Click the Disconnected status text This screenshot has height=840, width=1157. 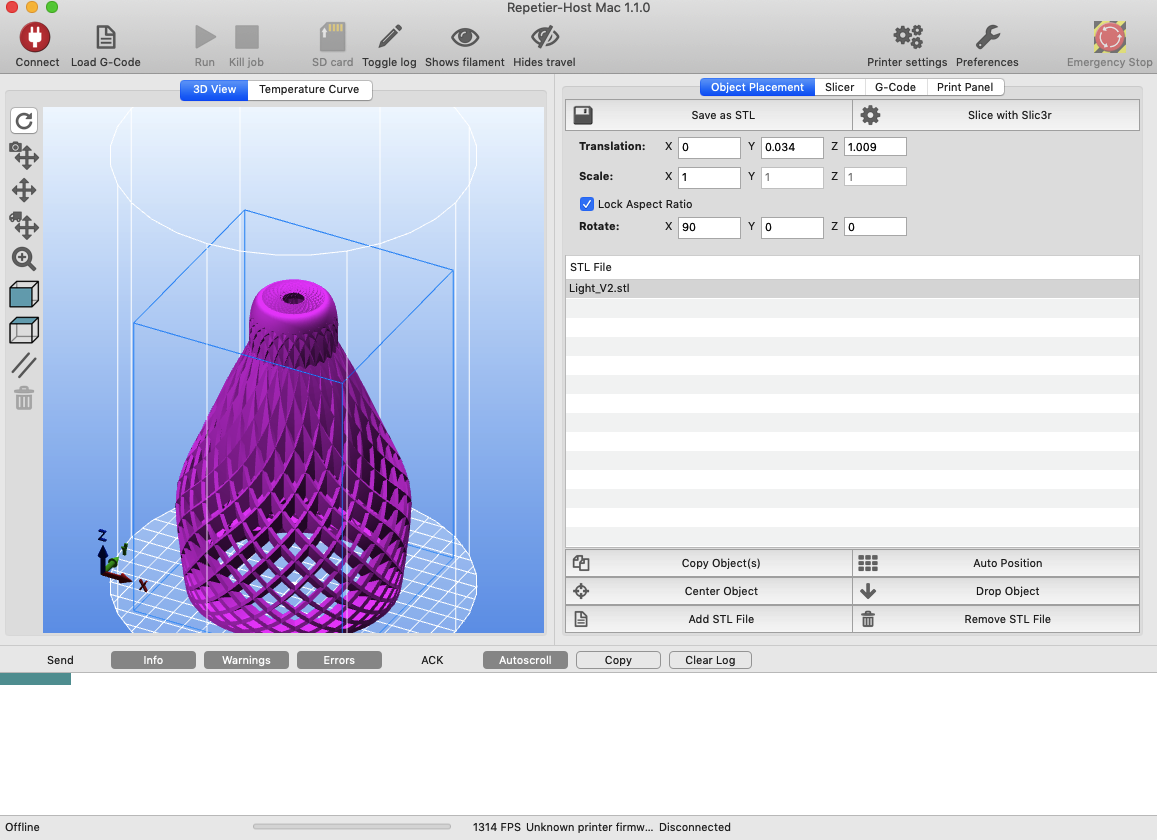tap(695, 827)
